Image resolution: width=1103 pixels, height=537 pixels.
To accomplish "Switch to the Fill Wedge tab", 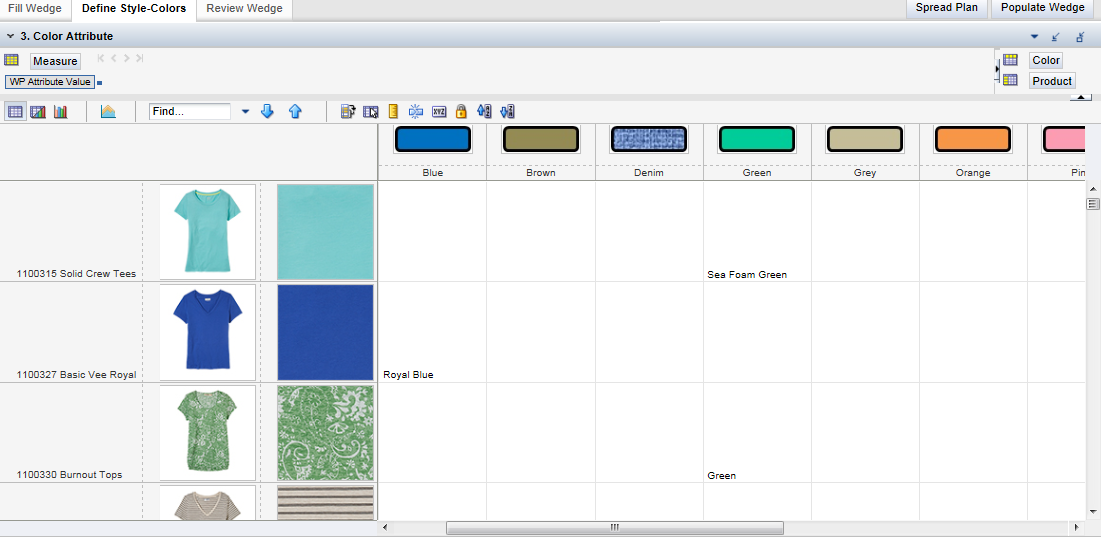I will [35, 8].
